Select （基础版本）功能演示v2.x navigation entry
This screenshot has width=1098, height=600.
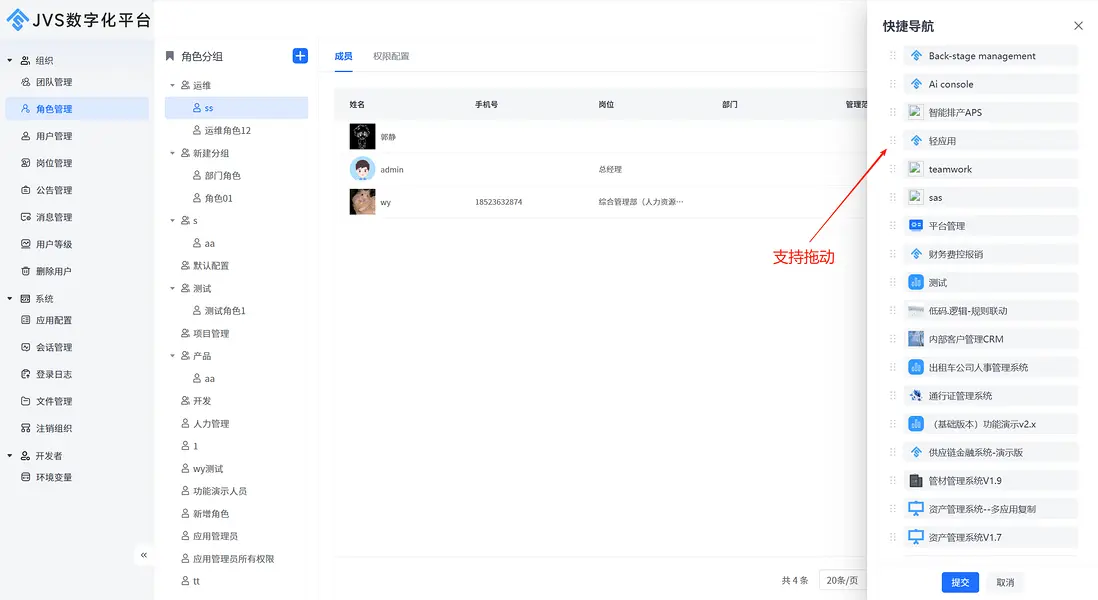pos(990,424)
